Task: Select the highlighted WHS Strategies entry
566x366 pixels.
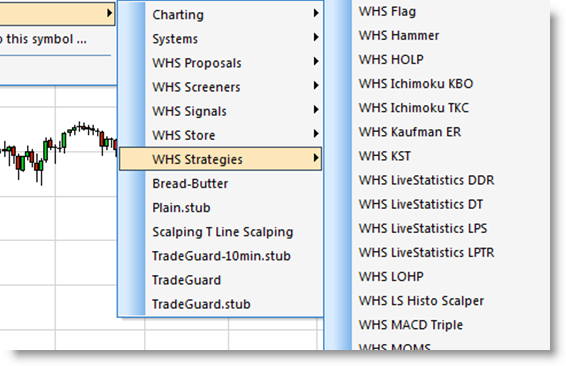Action: (x=220, y=159)
